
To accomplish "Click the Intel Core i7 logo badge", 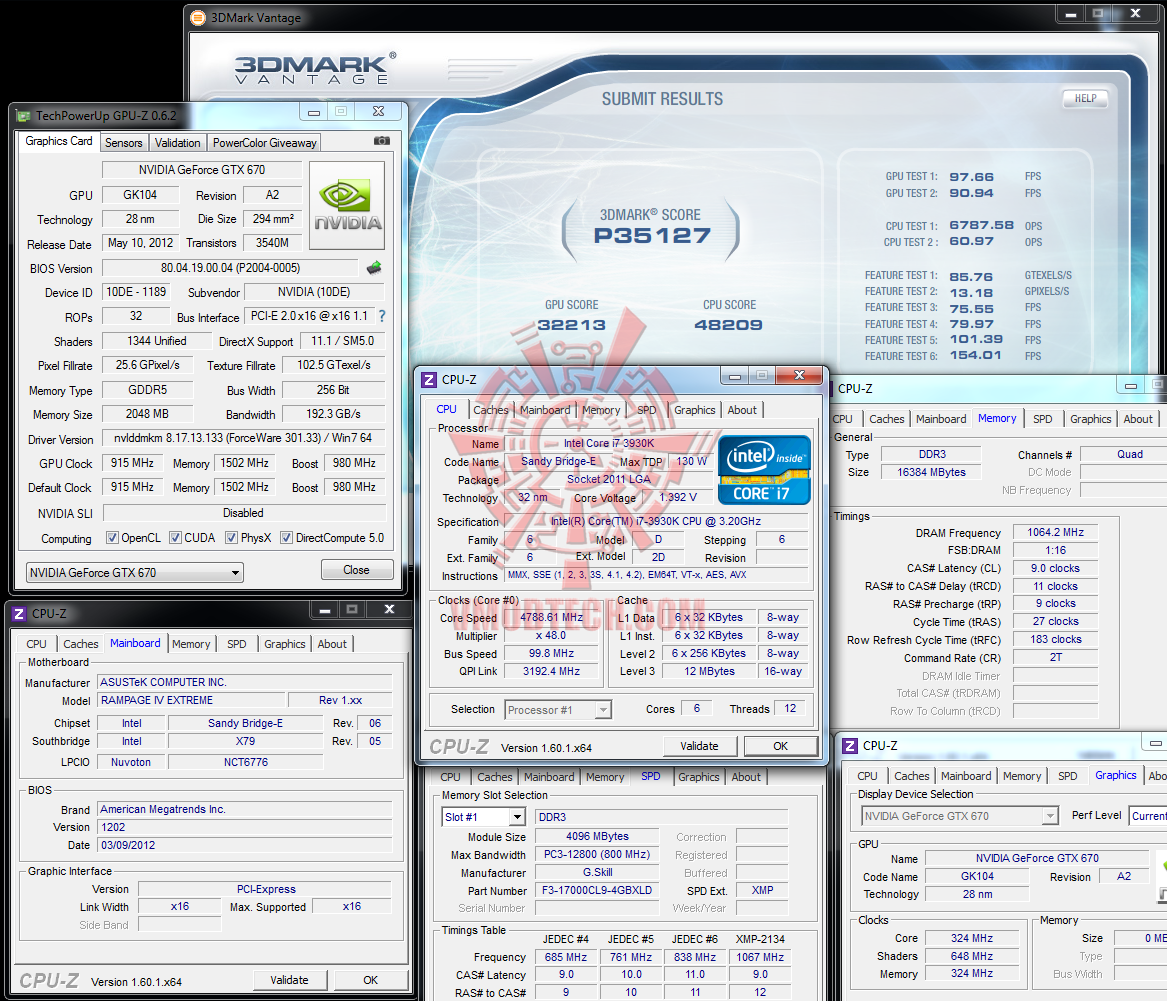I will coord(764,470).
